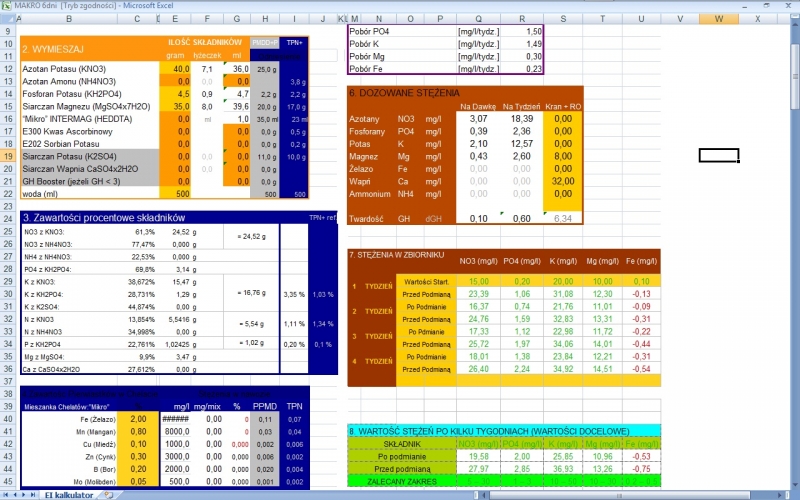Image resolution: width=800 pixels, height=500 pixels.
Task: Click the 'Wartości Start.' label cell
Action: pos(426,282)
